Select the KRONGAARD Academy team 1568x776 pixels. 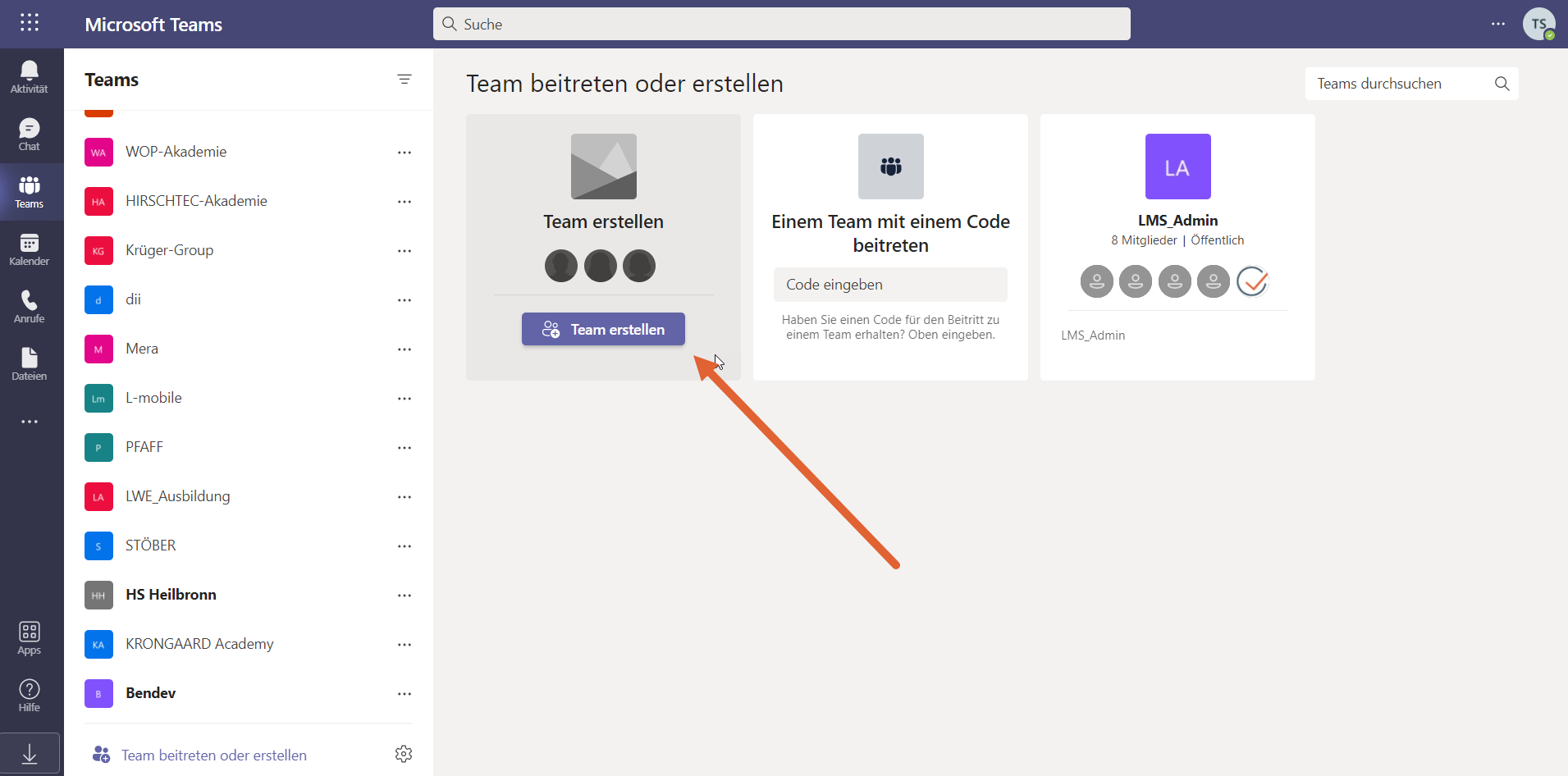(199, 644)
